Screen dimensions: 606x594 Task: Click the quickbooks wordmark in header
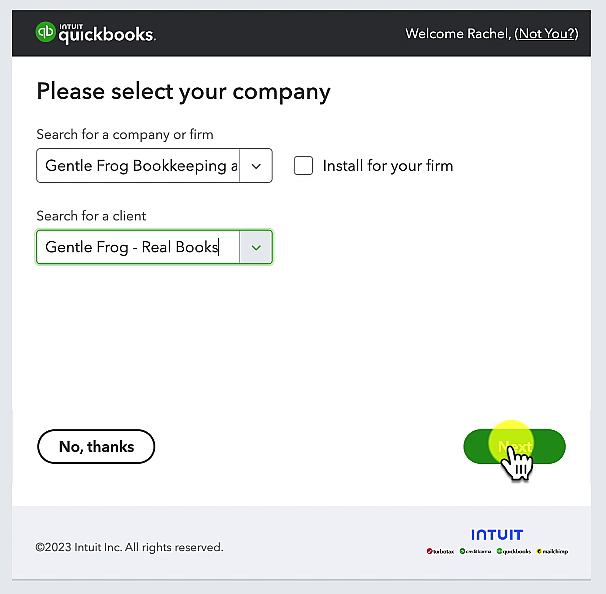(107, 34)
